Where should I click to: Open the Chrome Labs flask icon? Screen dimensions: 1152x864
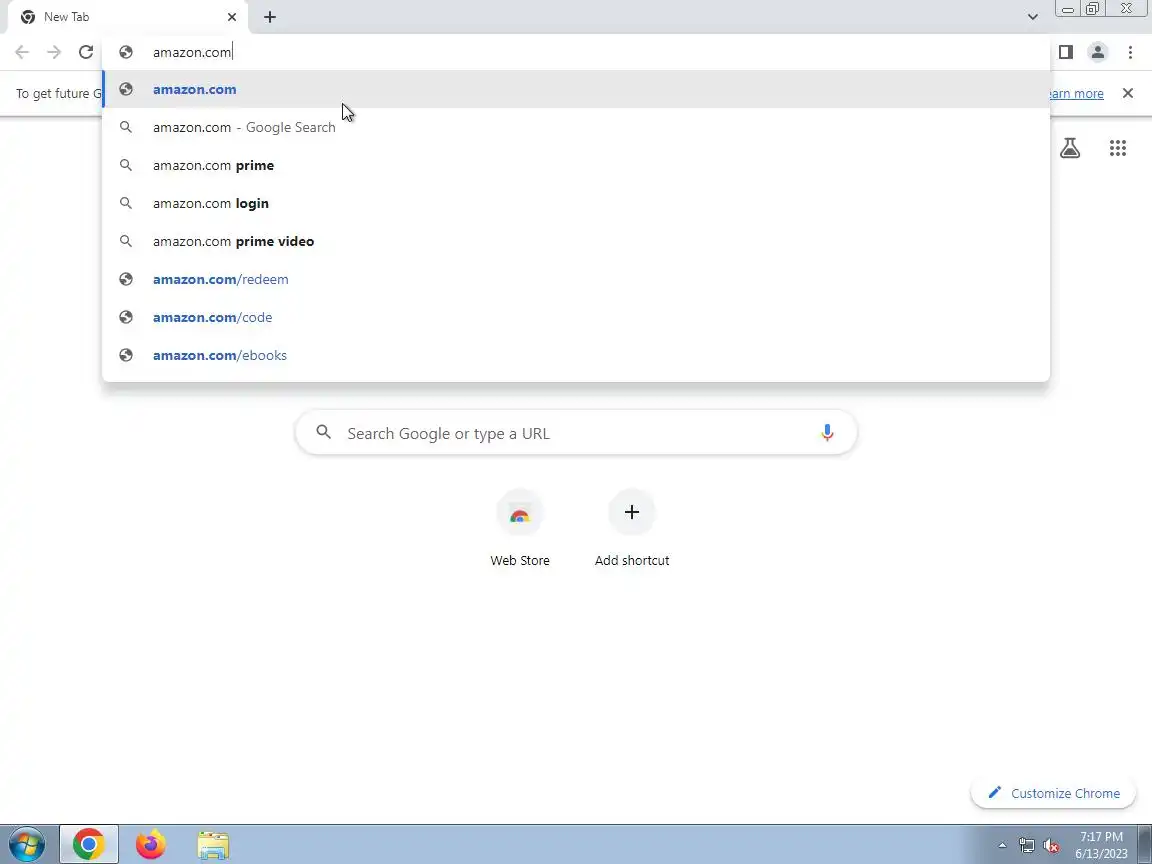tap(1070, 148)
